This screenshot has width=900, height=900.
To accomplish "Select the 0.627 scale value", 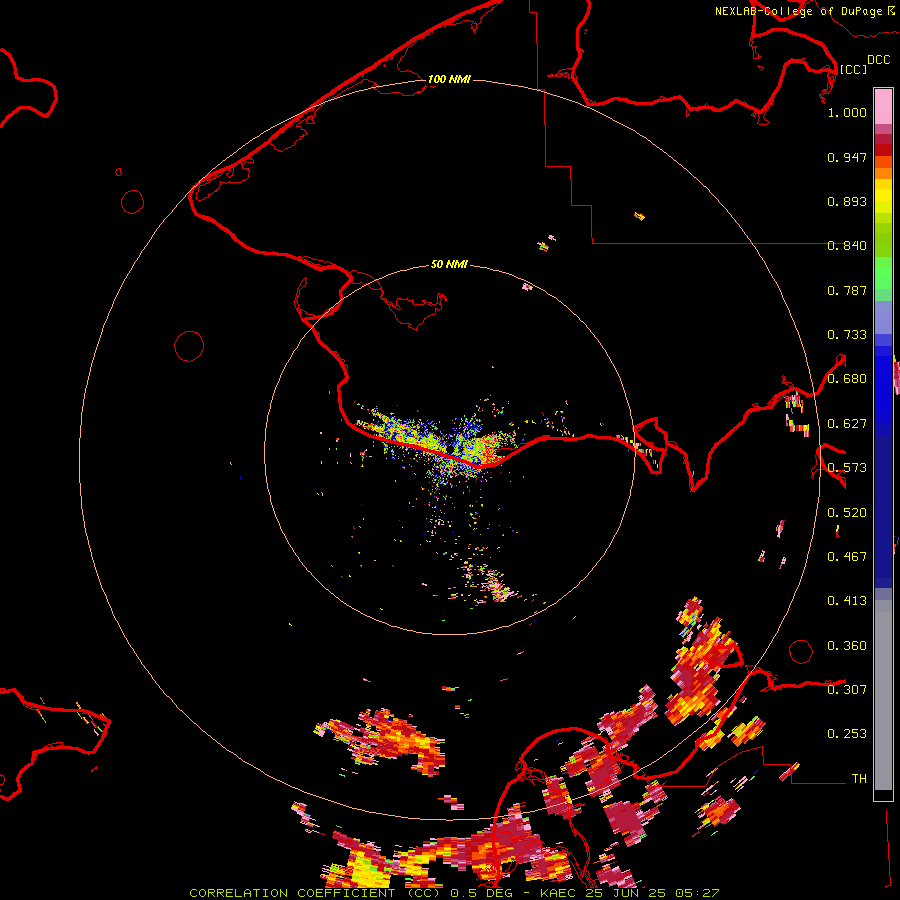I will click(847, 424).
